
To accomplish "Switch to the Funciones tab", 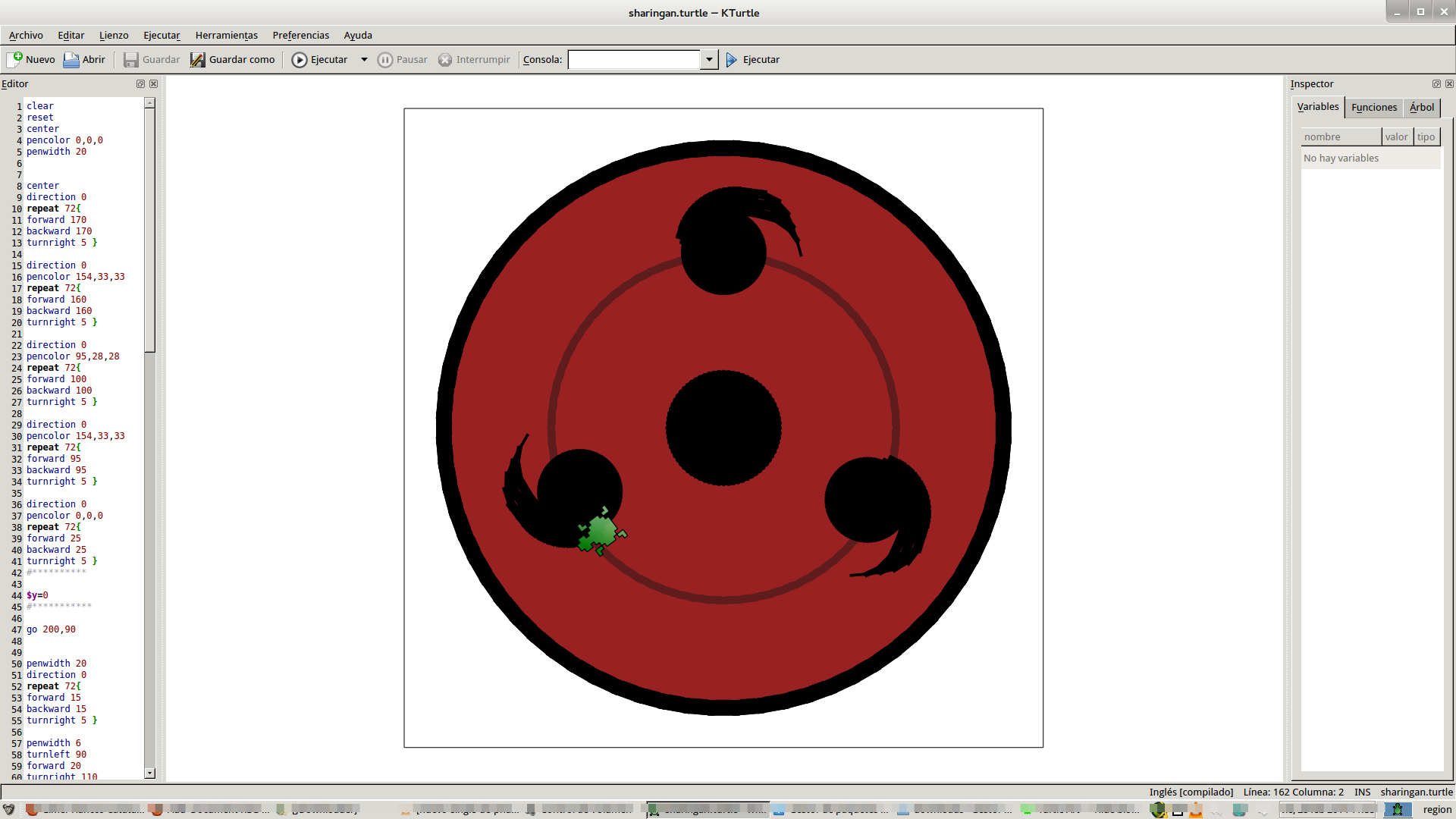I will tap(1373, 108).
